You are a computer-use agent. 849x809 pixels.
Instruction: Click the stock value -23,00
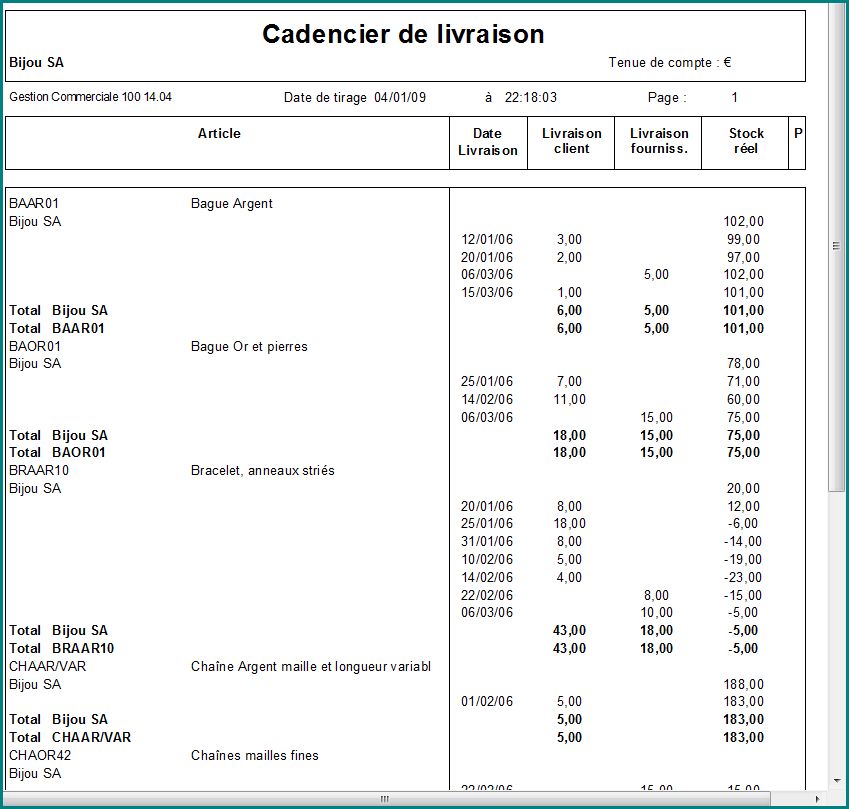(x=742, y=578)
